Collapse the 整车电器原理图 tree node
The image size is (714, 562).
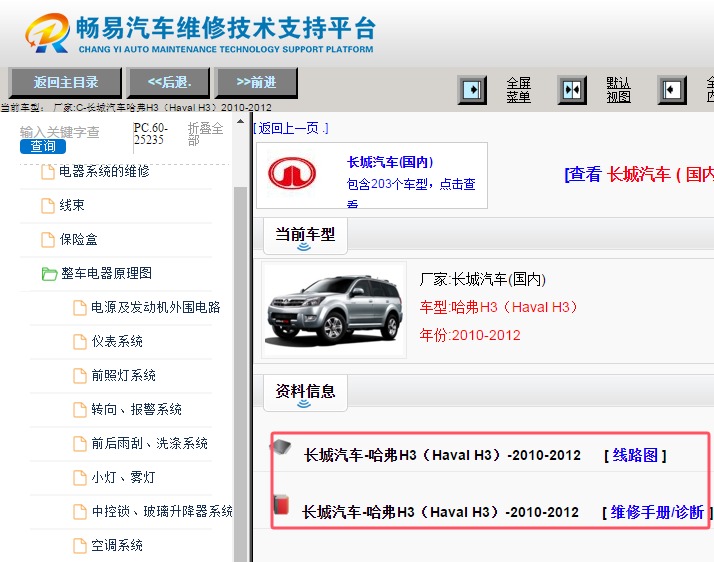tap(106, 274)
